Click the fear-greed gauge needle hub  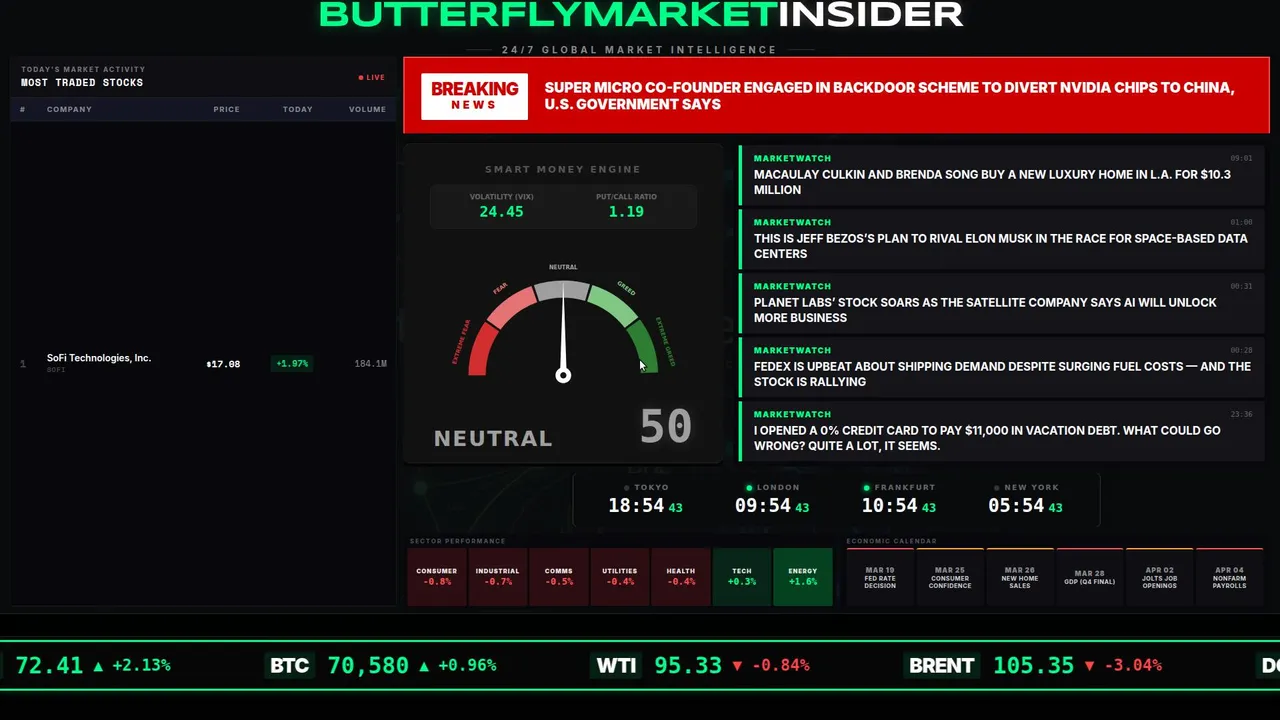point(563,375)
